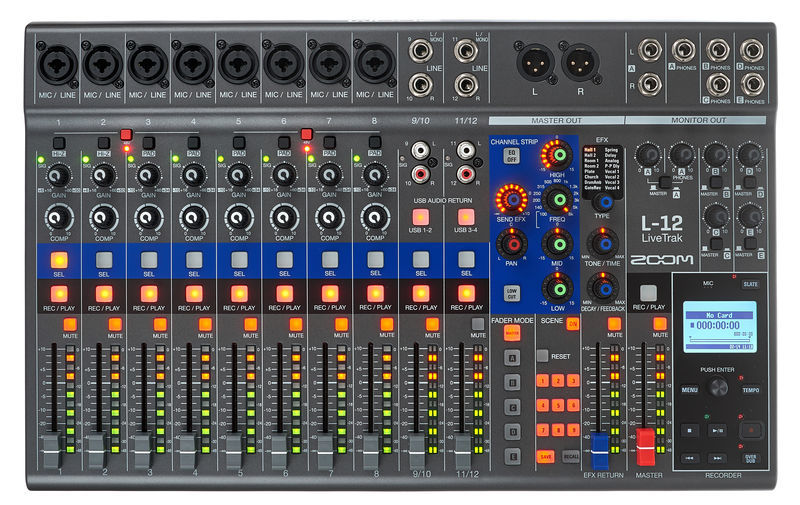This screenshot has height=505, width=800.
Task: Mute channel 1
Action: coord(59,325)
